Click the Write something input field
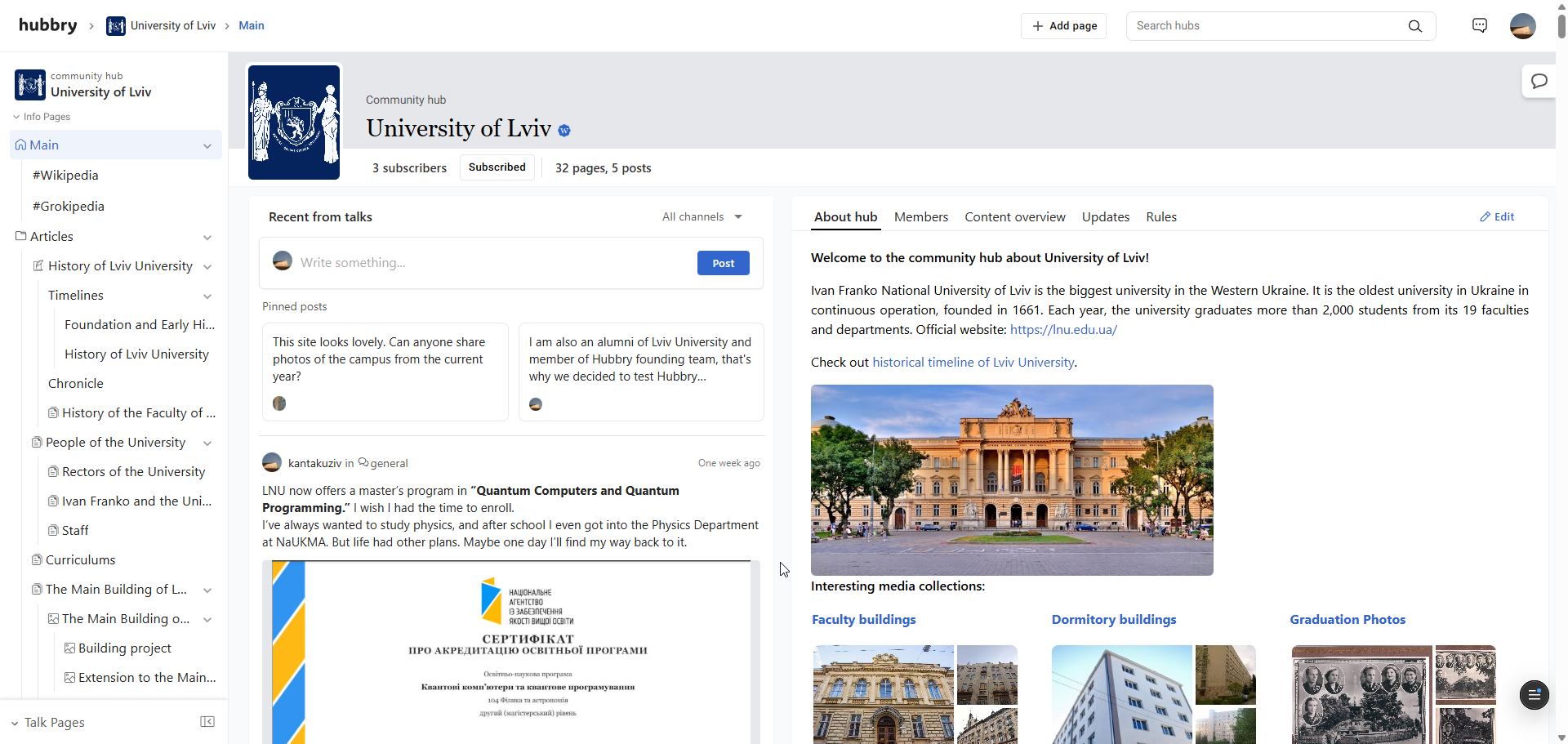The image size is (1568, 744). tap(490, 262)
